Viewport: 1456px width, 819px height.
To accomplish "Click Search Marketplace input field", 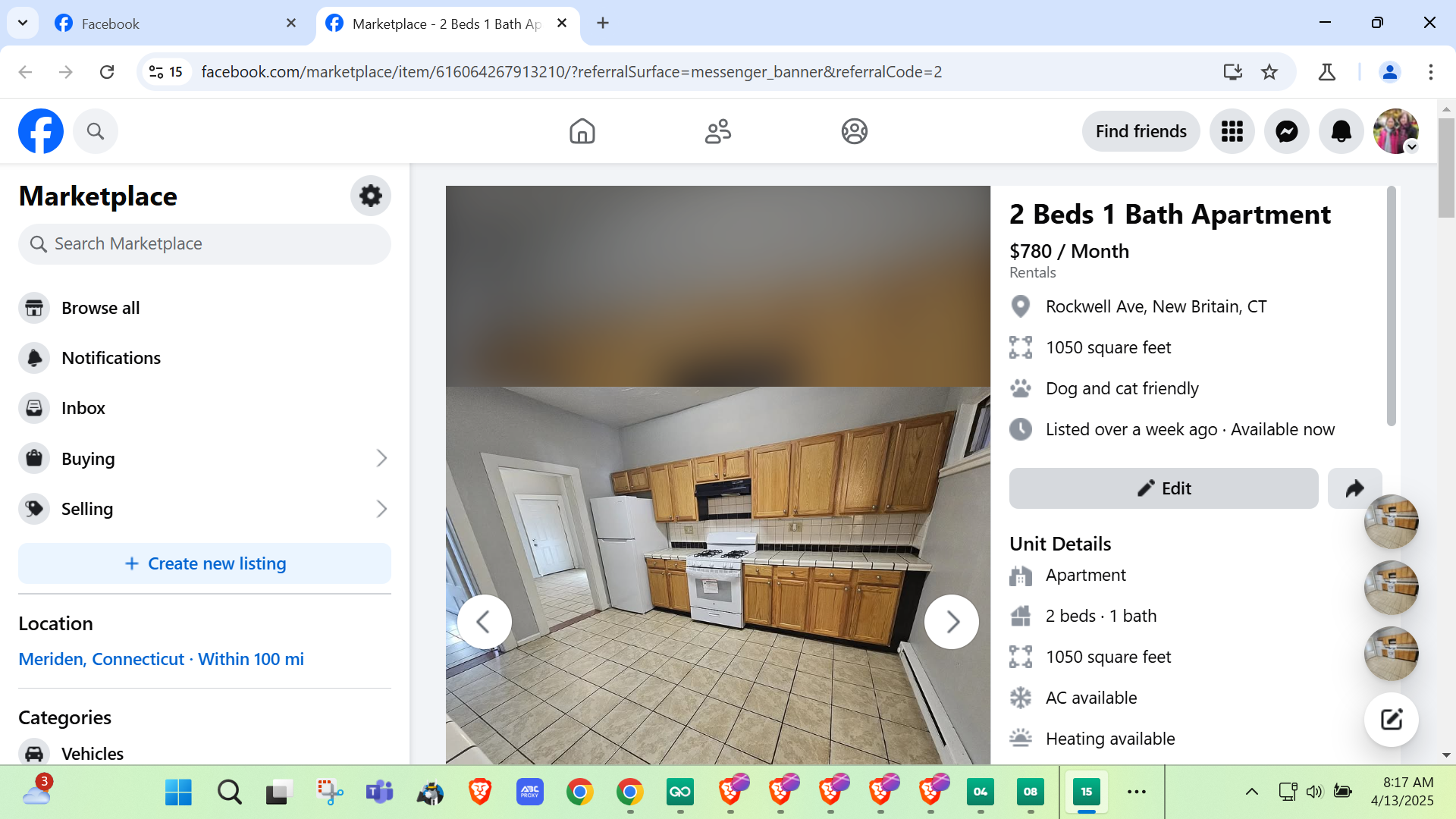I will coord(205,244).
